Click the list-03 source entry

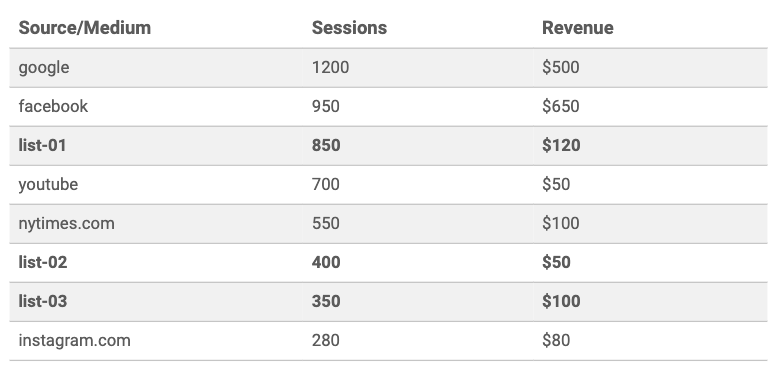43,301
